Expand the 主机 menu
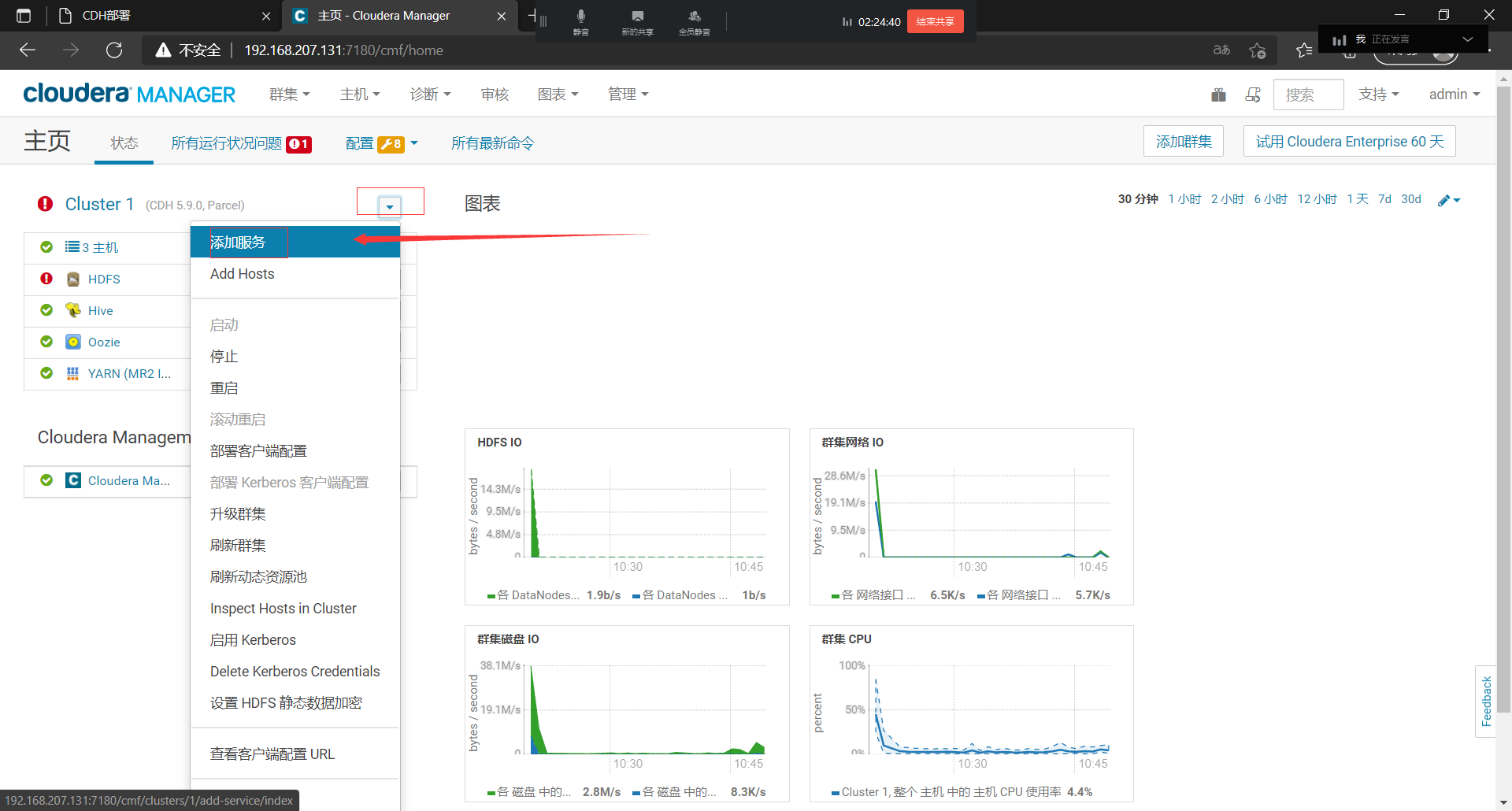The width and height of the screenshot is (1512, 811). 360,94
